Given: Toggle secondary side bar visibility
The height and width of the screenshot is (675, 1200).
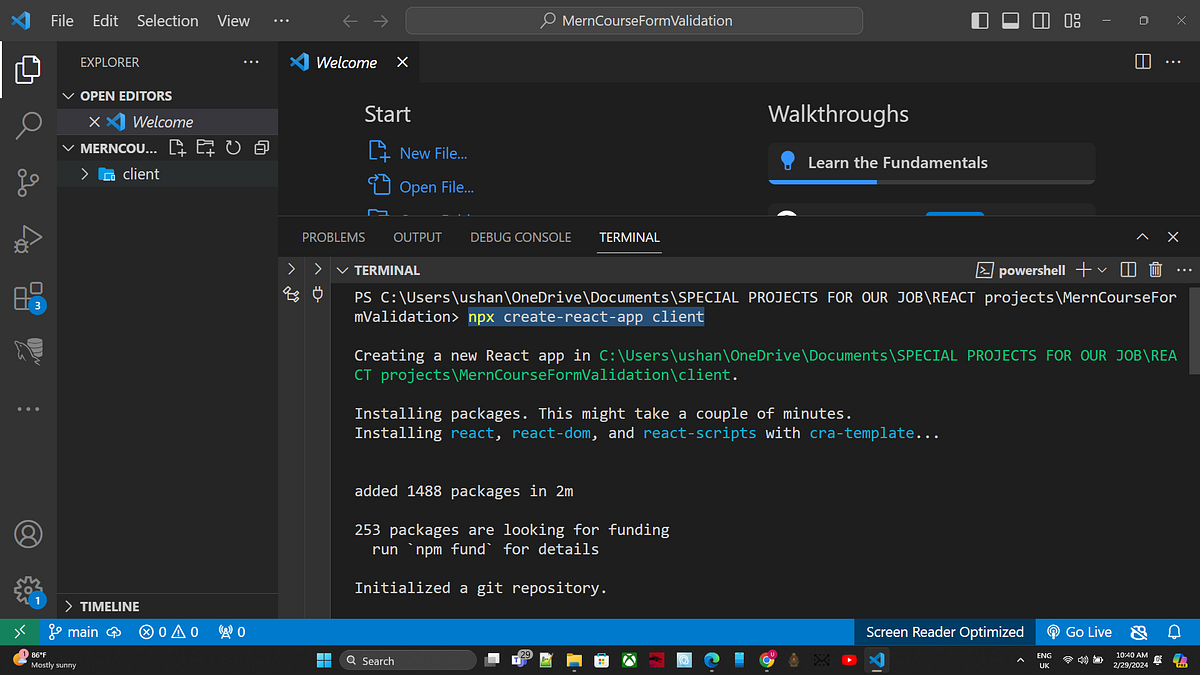Looking at the screenshot, I should click(x=1041, y=20).
